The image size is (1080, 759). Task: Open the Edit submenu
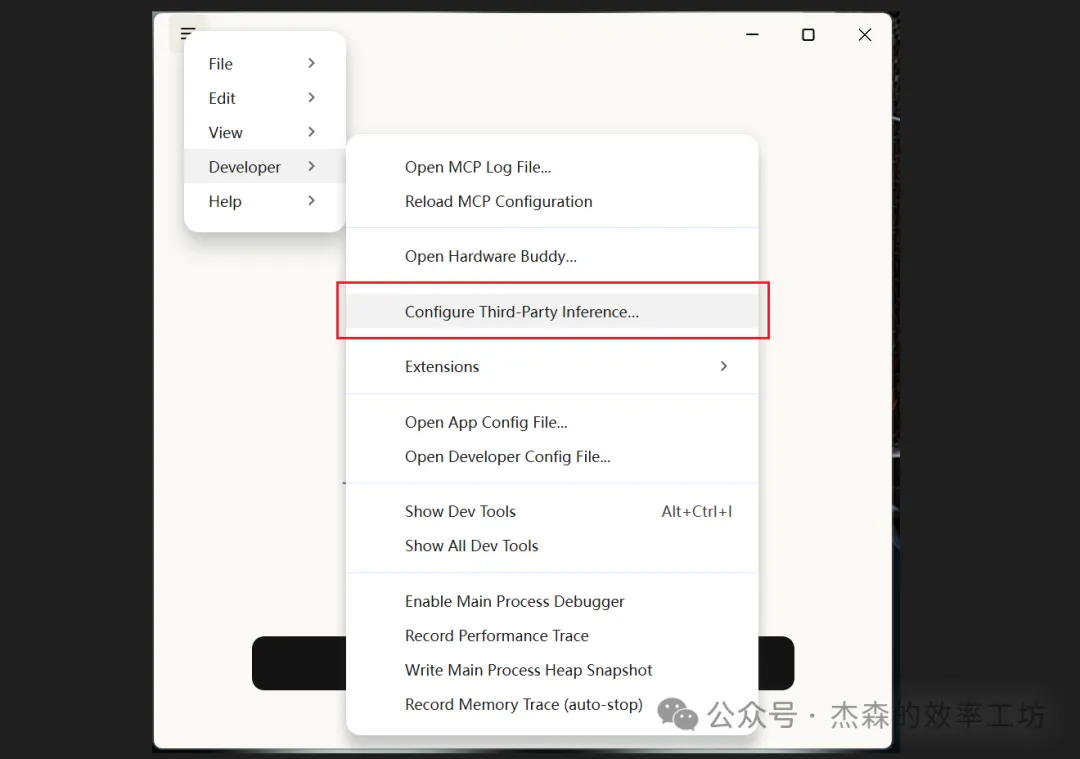point(222,98)
